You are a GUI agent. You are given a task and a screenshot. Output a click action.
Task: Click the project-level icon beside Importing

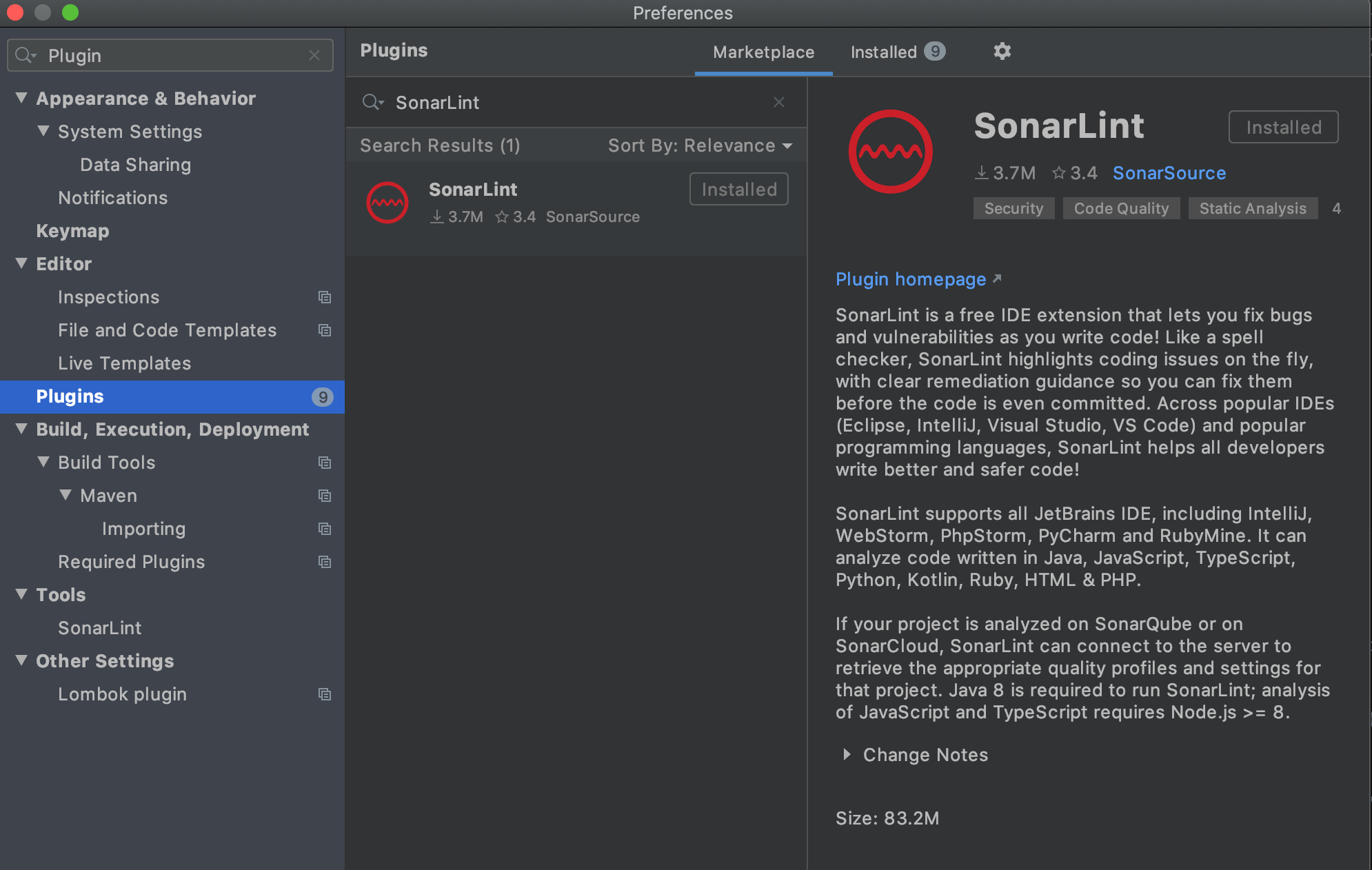(x=325, y=529)
